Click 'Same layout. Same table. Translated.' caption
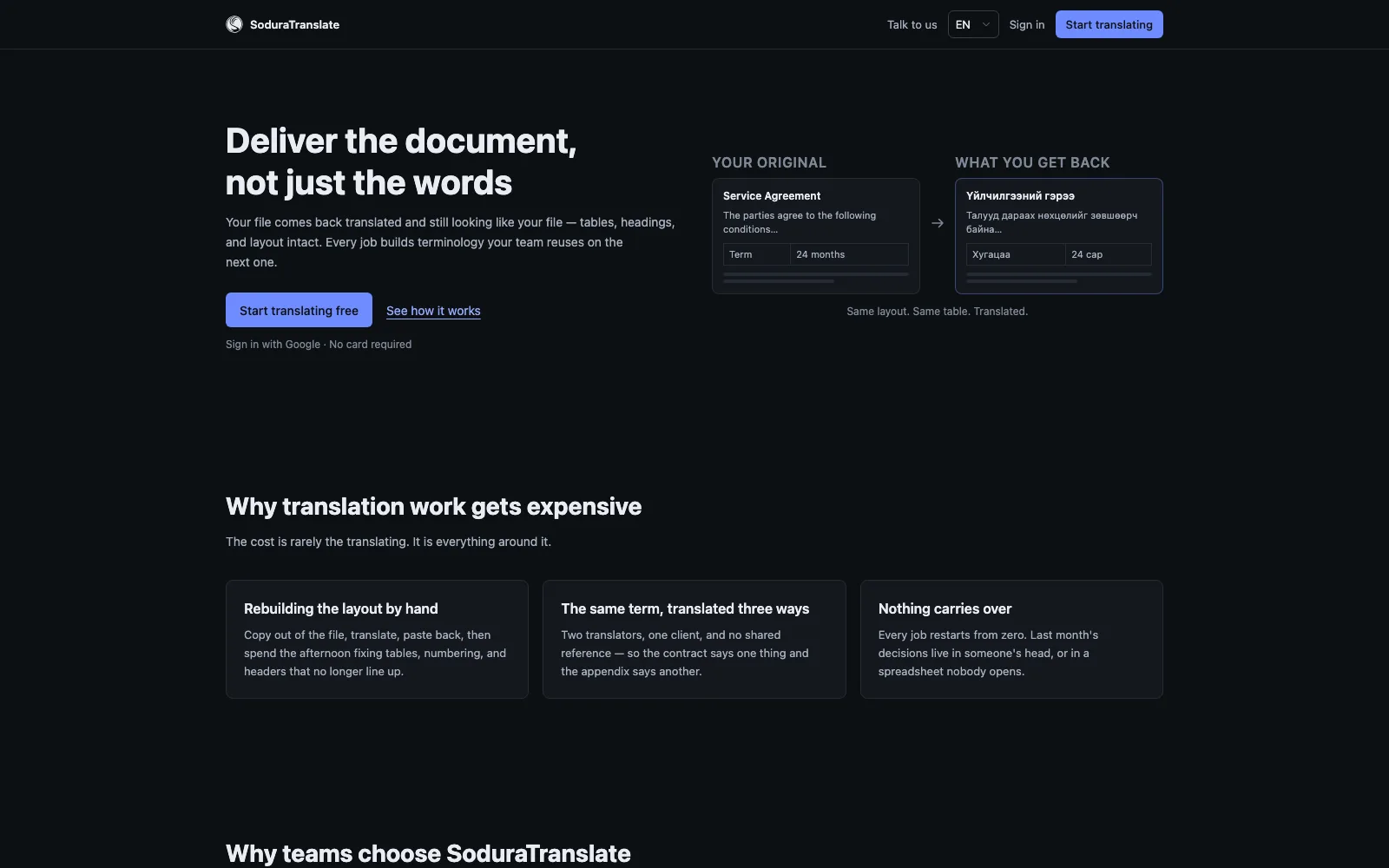This screenshot has height=868, width=1389. click(938, 311)
